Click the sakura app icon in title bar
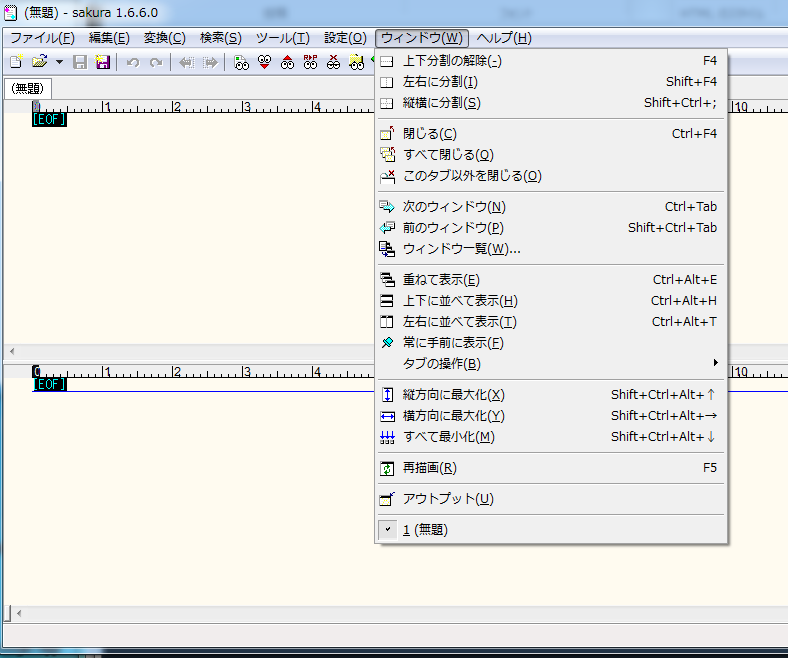This screenshot has height=658, width=788. (11, 13)
